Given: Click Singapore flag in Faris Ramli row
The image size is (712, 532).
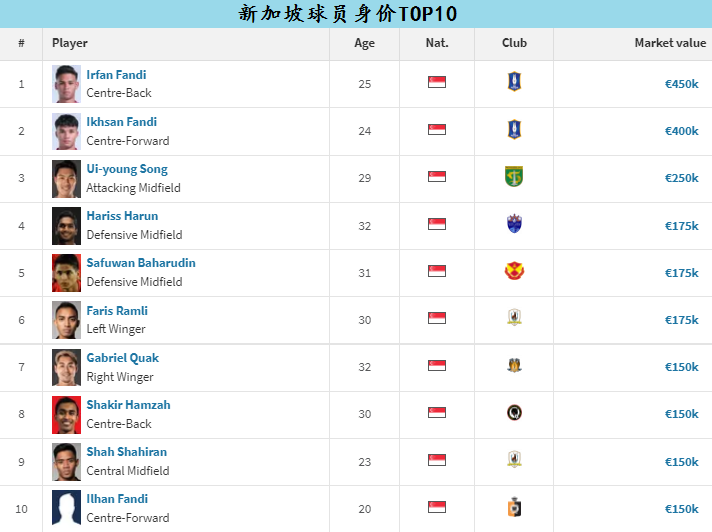Looking at the screenshot, I should [437, 318].
